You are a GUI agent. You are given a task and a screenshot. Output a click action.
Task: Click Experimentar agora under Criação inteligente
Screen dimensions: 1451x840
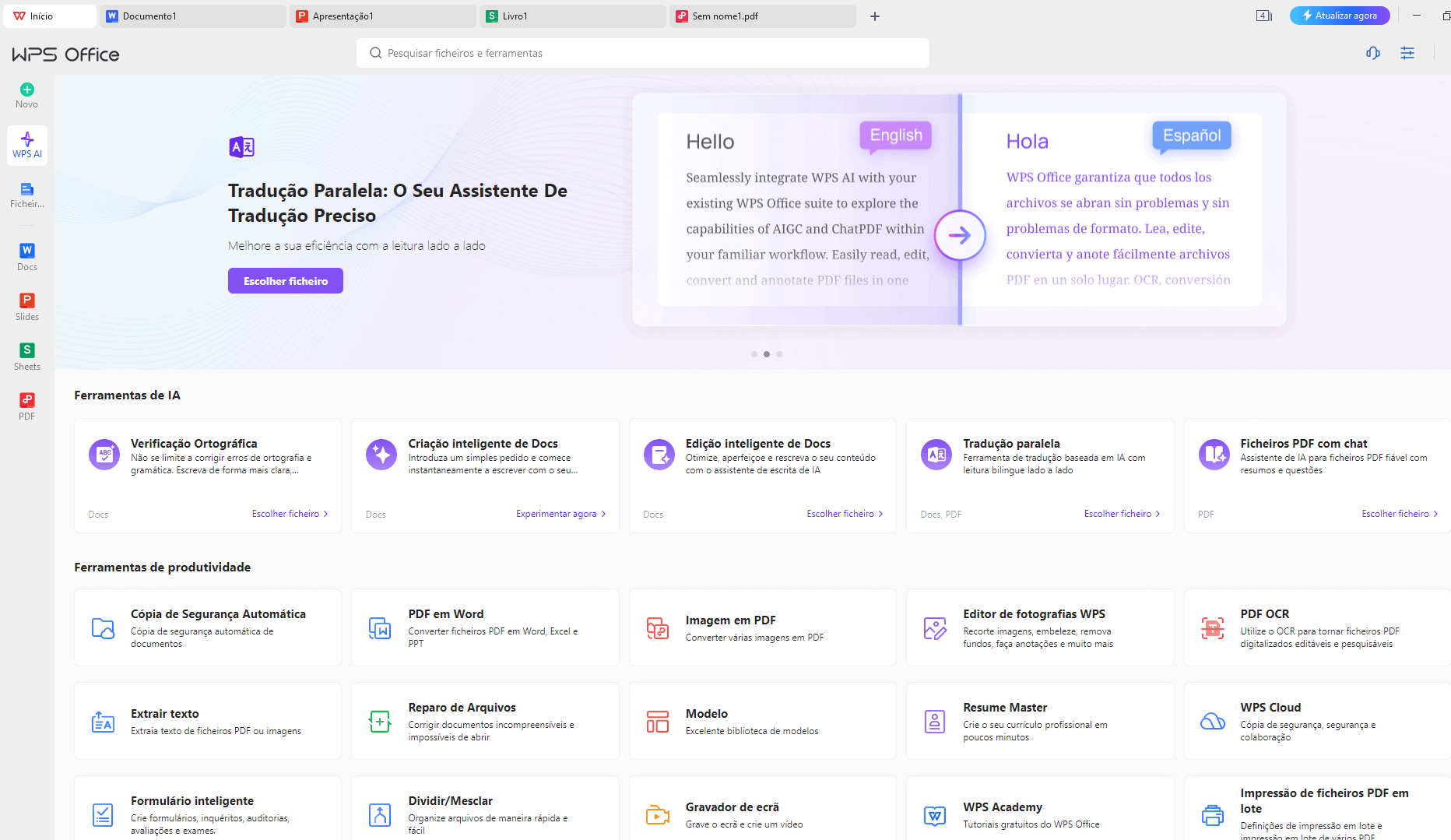tap(560, 514)
